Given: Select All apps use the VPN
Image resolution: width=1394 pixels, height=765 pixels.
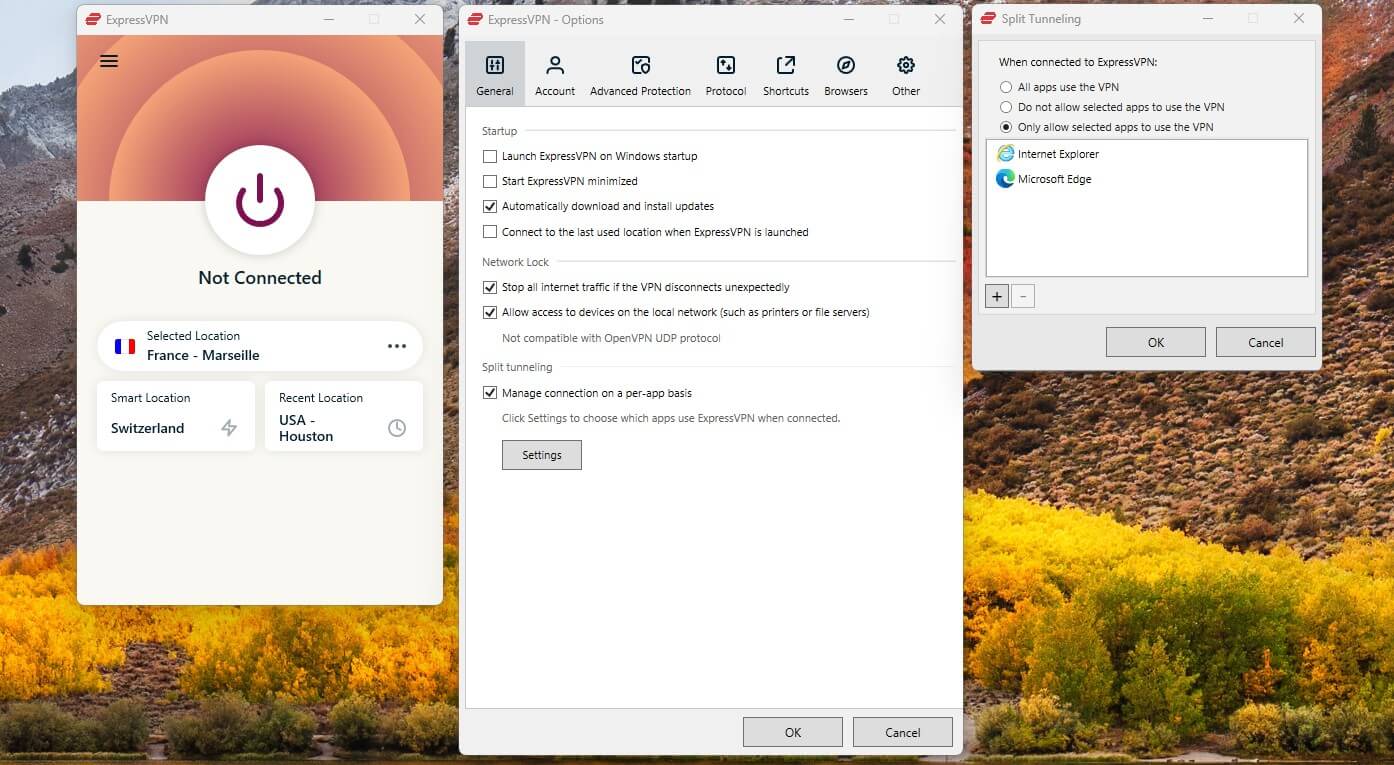Looking at the screenshot, I should click(x=1006, y=87).
